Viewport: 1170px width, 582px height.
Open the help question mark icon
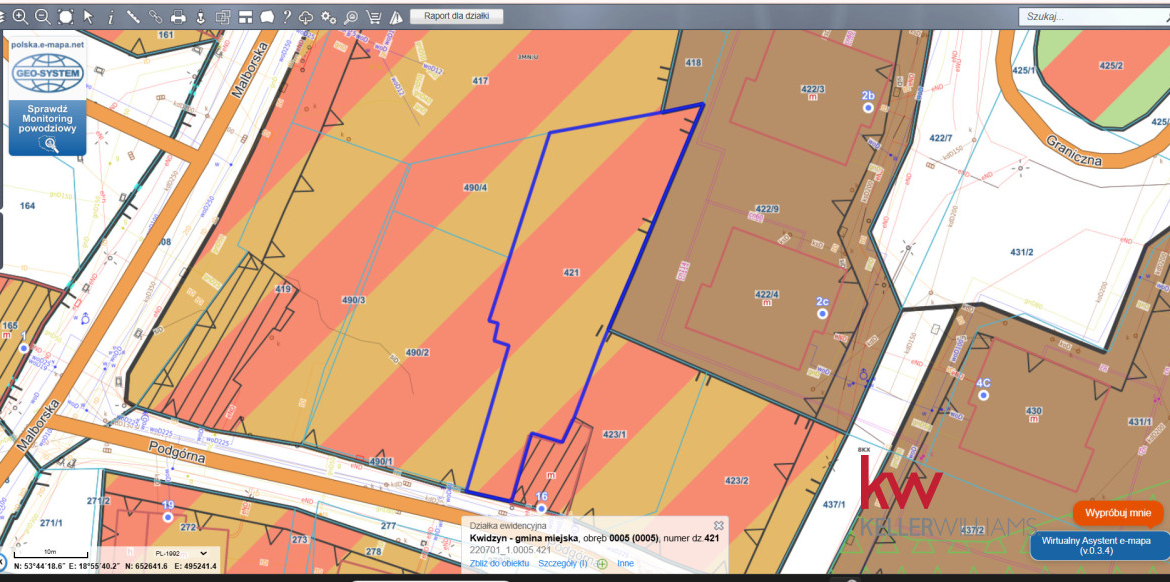[x=287, y=17]
